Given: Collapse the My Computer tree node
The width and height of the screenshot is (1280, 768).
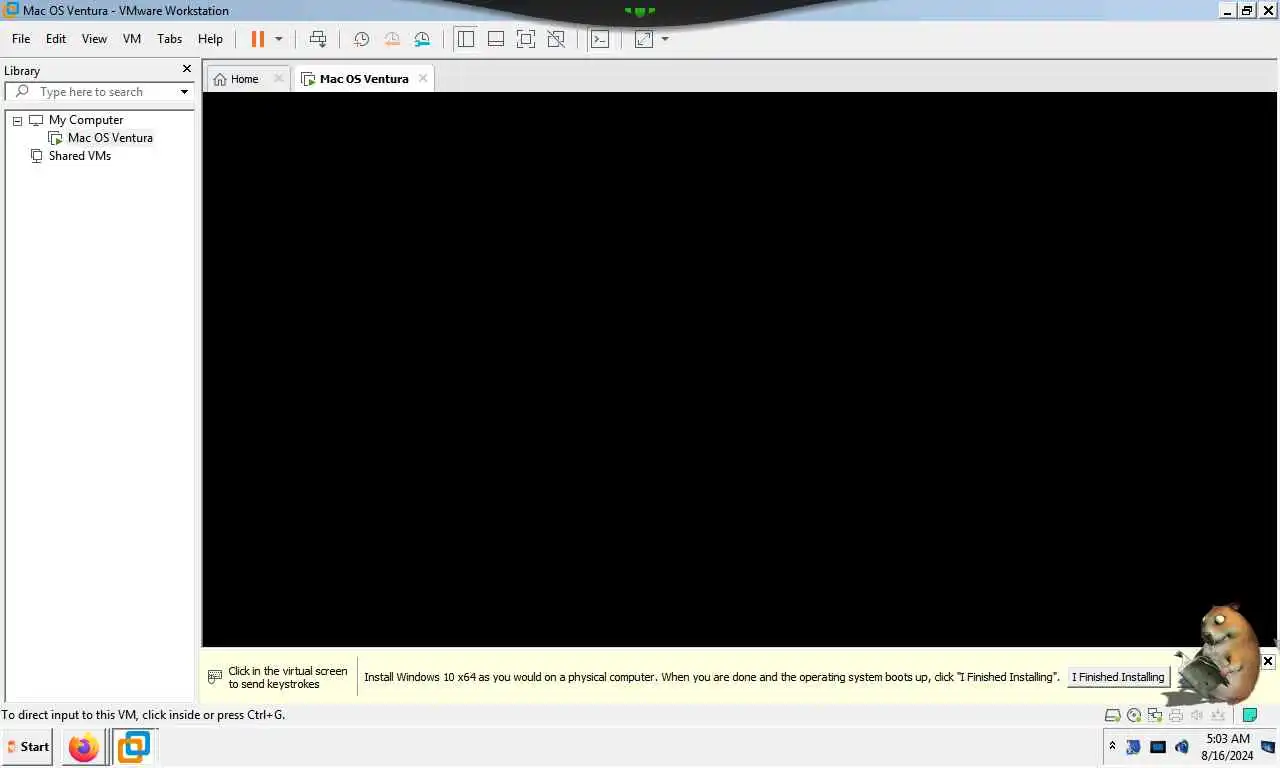Looking at the screenshot, I should pos(17,120).
